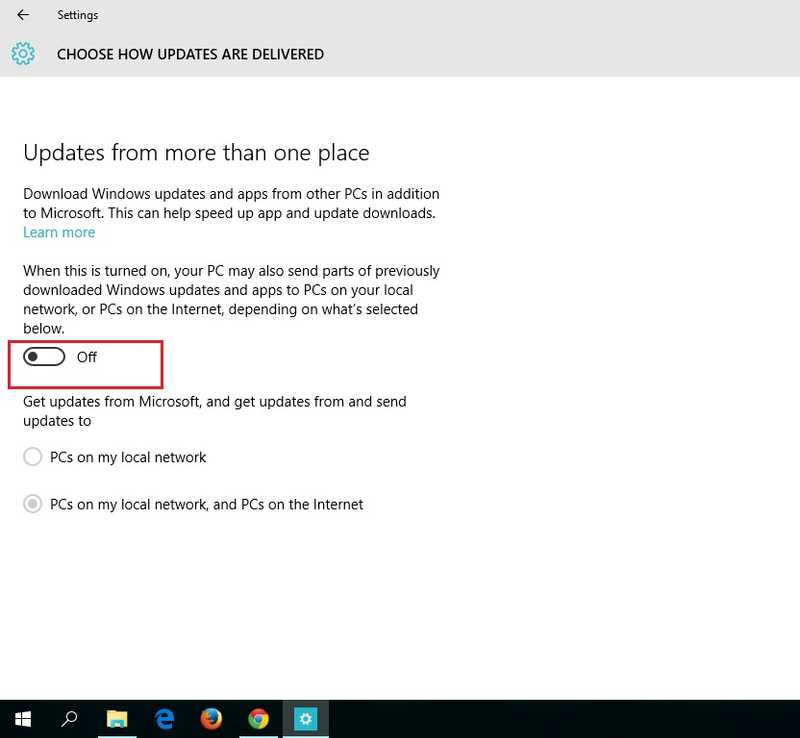Choose local network and Internet PCs option

point(33,504)
